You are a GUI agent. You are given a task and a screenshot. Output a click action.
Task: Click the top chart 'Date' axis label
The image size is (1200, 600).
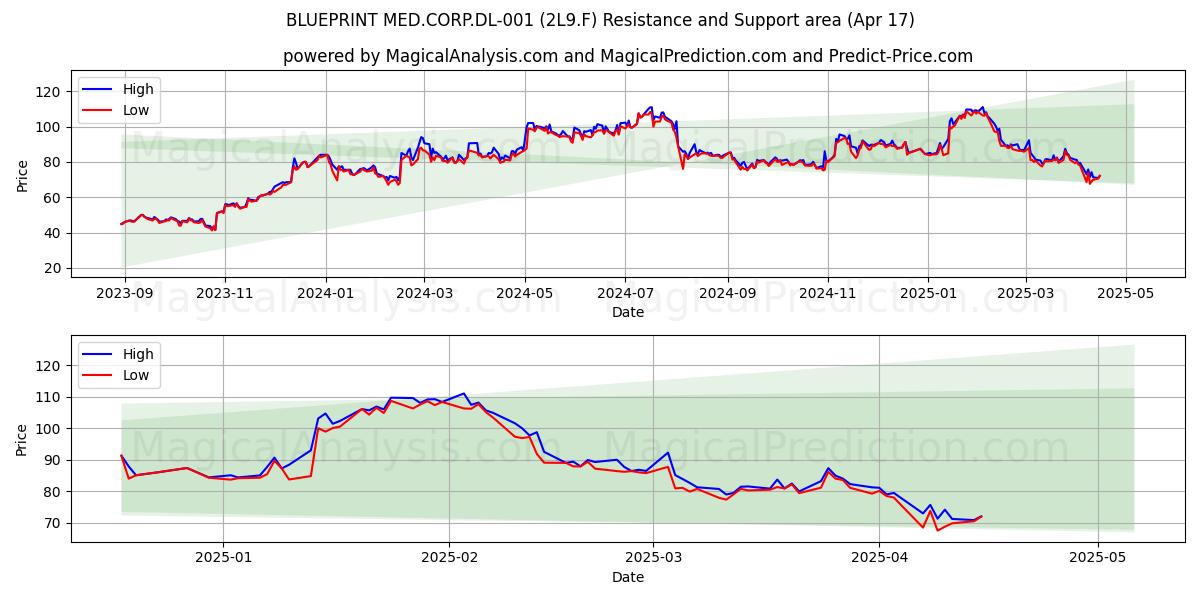point(628,312)
